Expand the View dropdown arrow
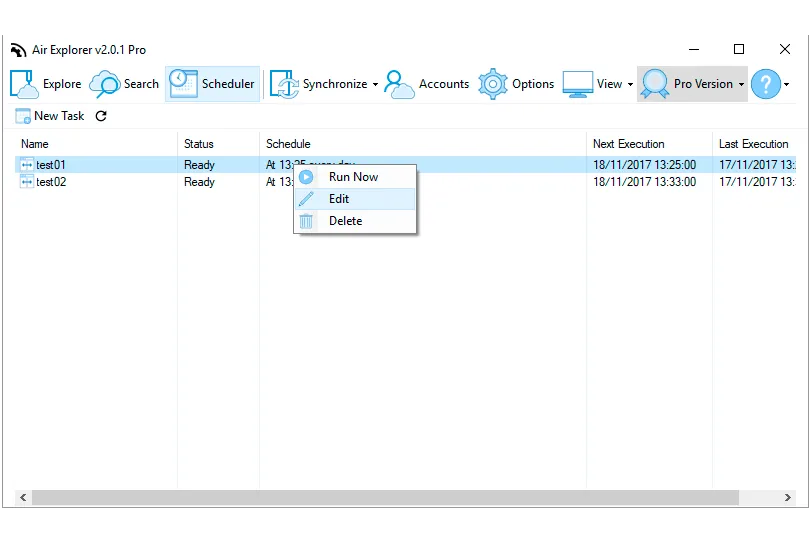This screenshot has height=543, width=811. pos(630,84)
